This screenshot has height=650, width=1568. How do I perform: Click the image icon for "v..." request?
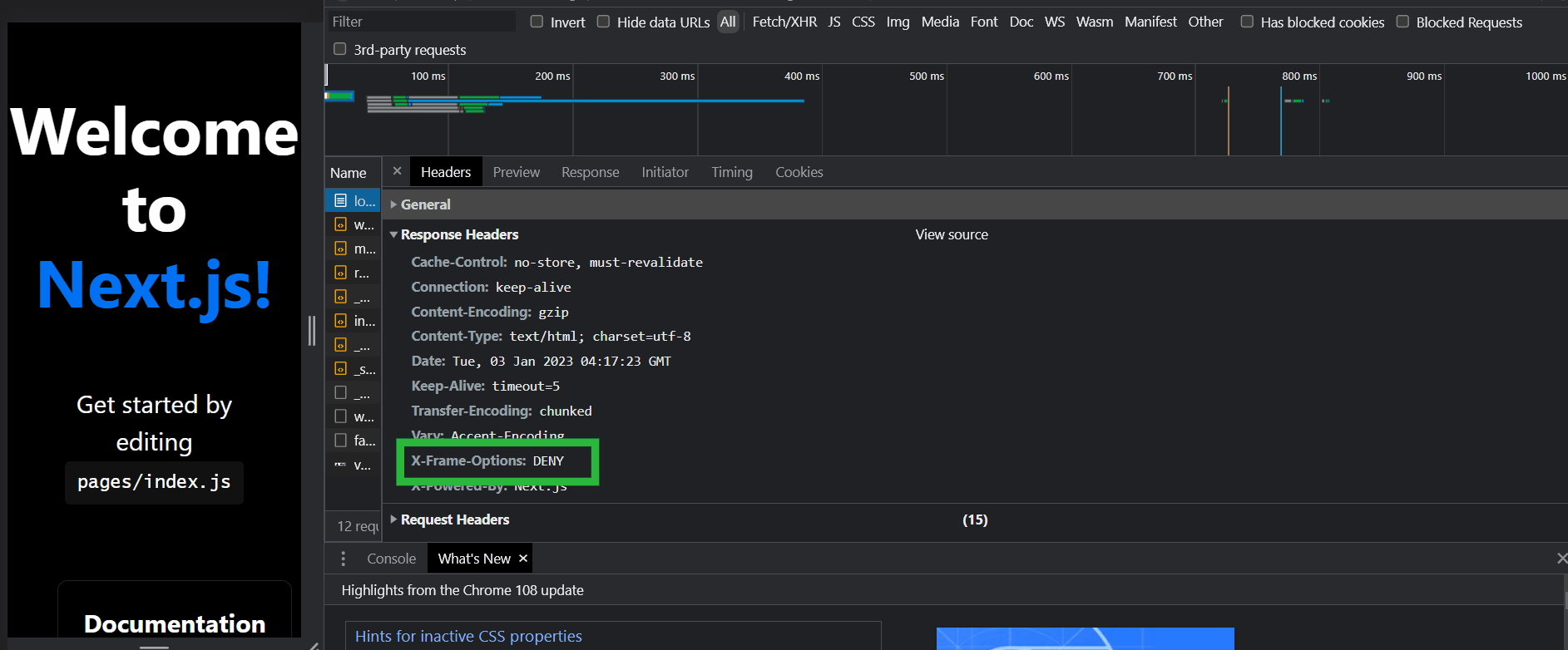point(340,465)
